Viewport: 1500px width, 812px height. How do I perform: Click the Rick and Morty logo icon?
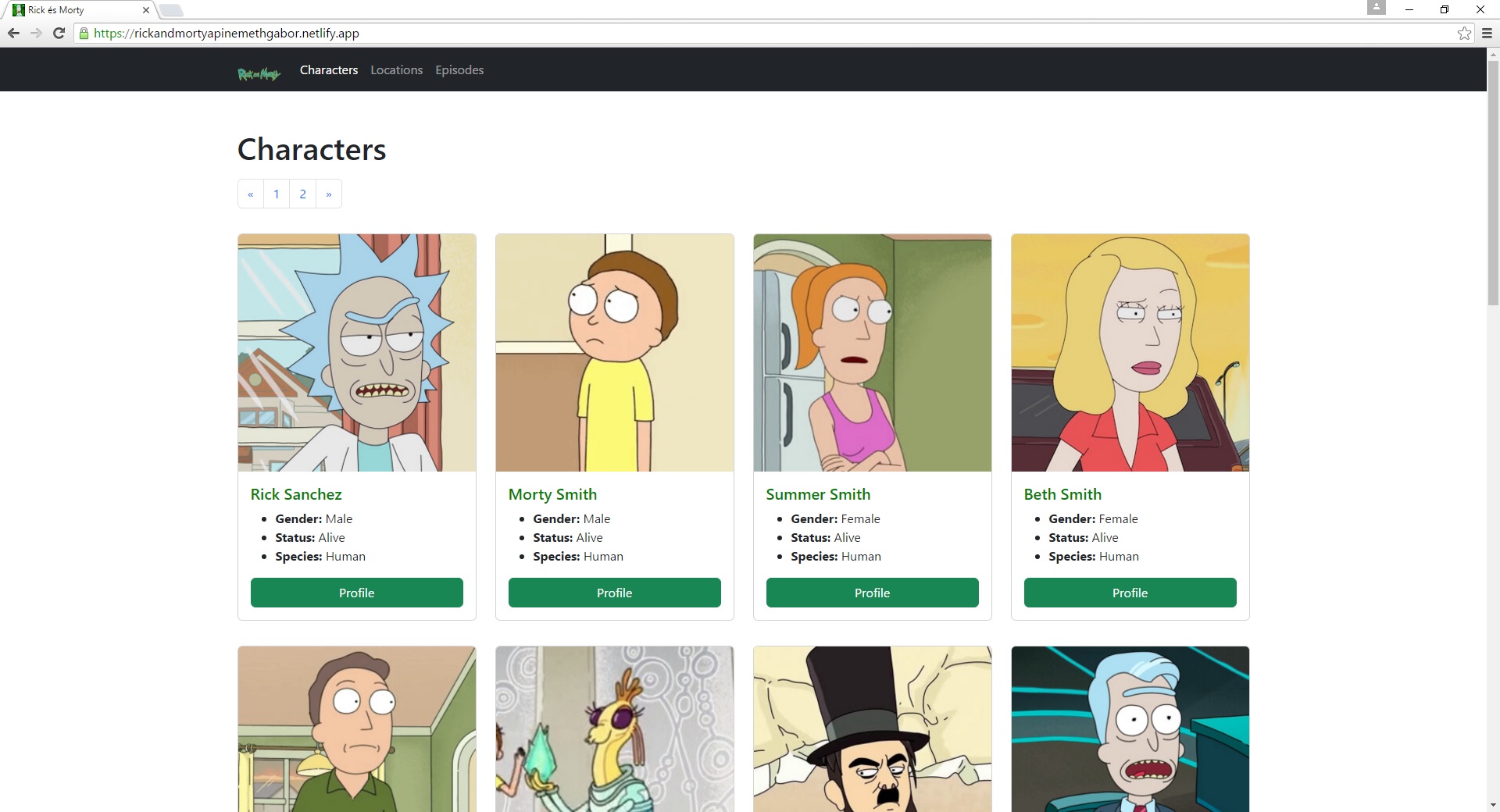pos(259,73)
